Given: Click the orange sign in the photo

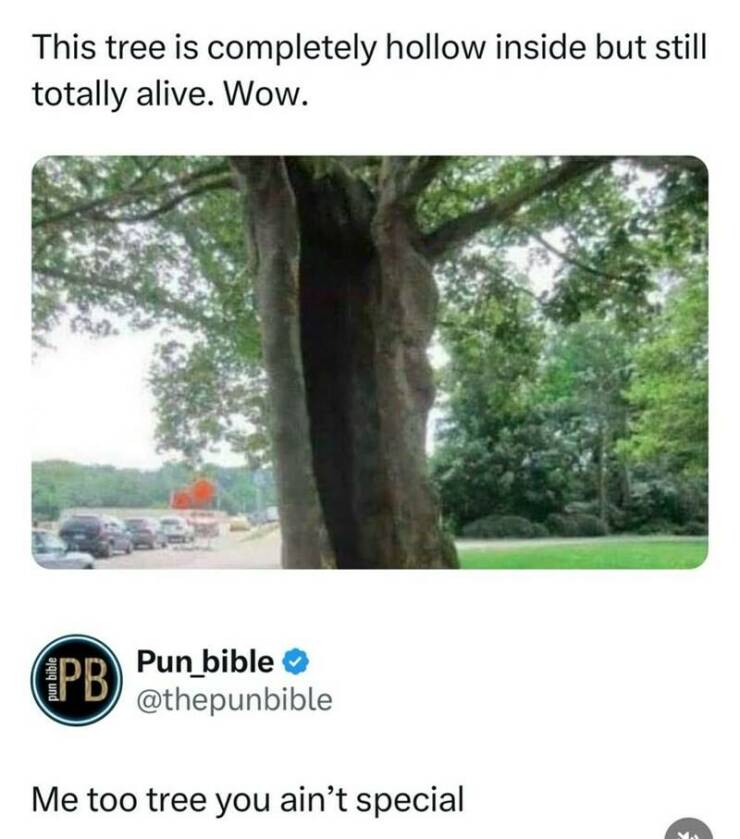Looking at the screenshot, I should [194, 495].
